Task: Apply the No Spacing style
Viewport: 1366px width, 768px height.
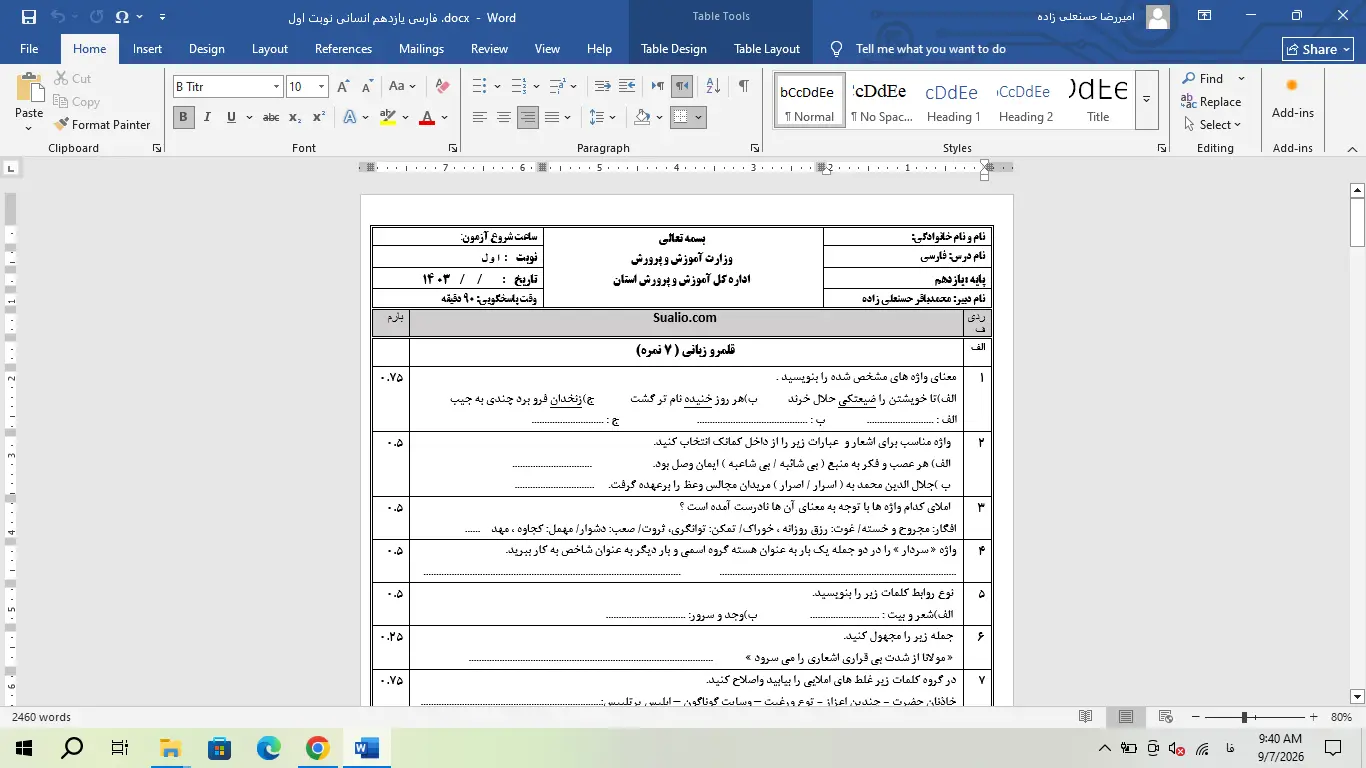Action: tap(881, 99)
